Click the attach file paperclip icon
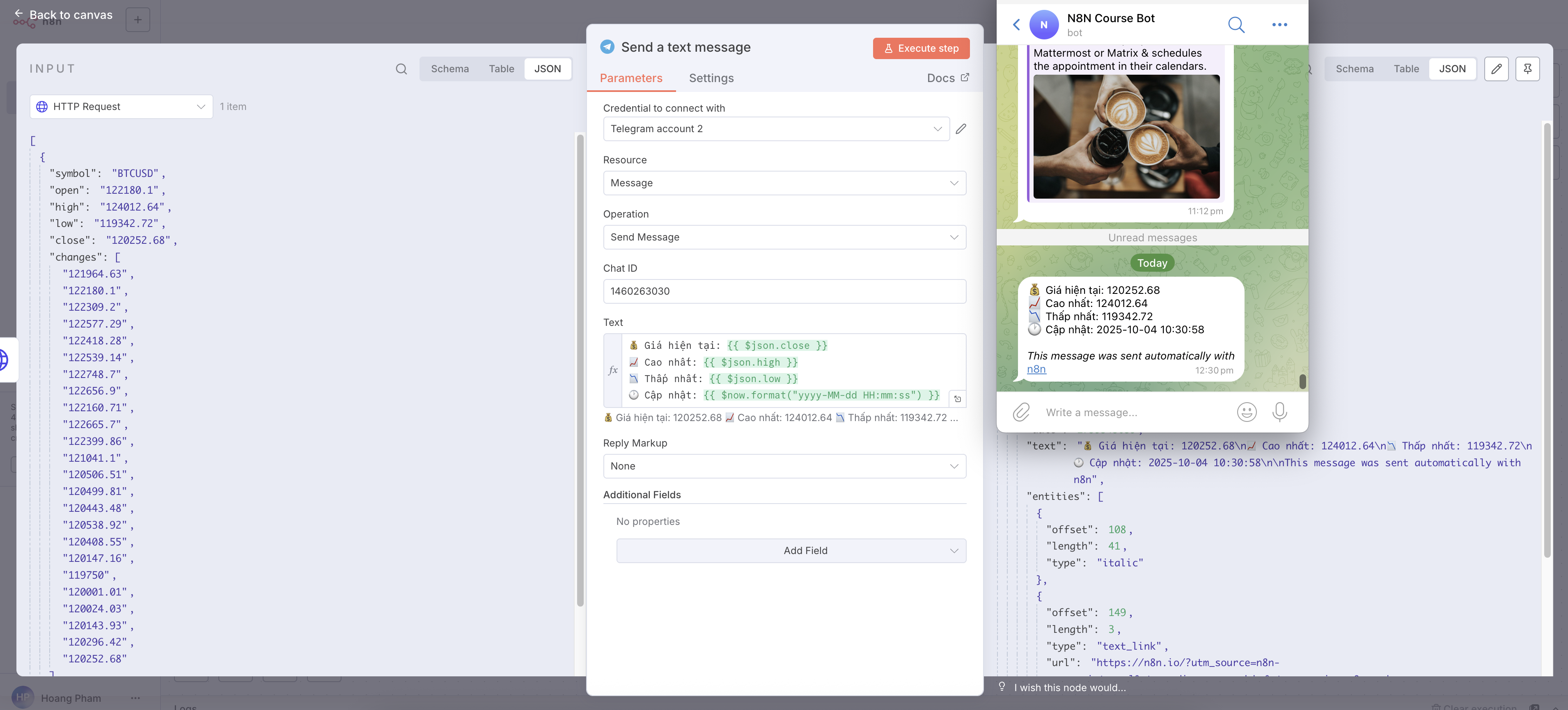Screen dimensions: 1568x710 pyautogui.click(x=1021, y=412)
